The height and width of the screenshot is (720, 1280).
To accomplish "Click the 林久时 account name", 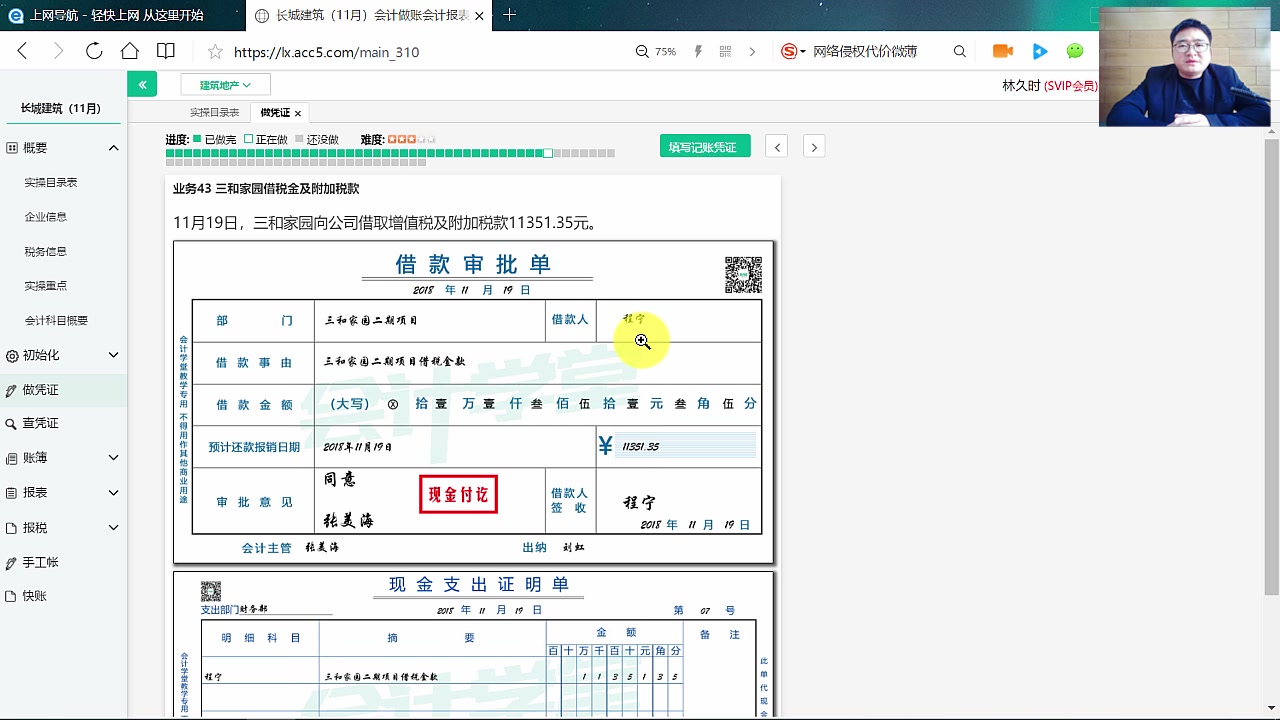I will pyautogui.click(x=1021, y=86).
